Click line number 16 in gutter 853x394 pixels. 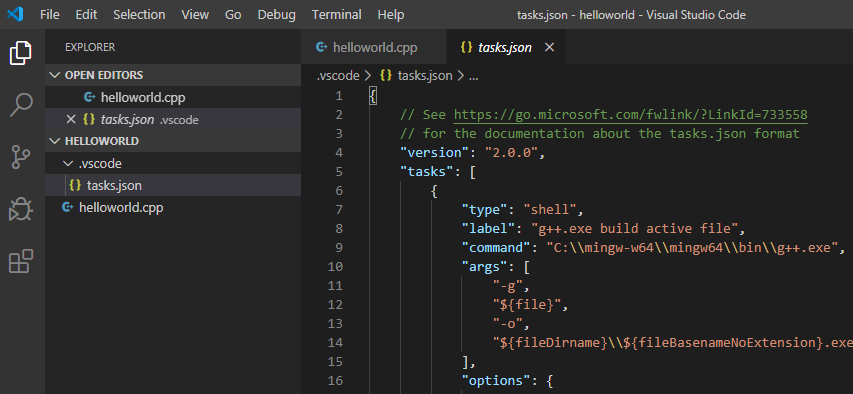coord(336,380)
